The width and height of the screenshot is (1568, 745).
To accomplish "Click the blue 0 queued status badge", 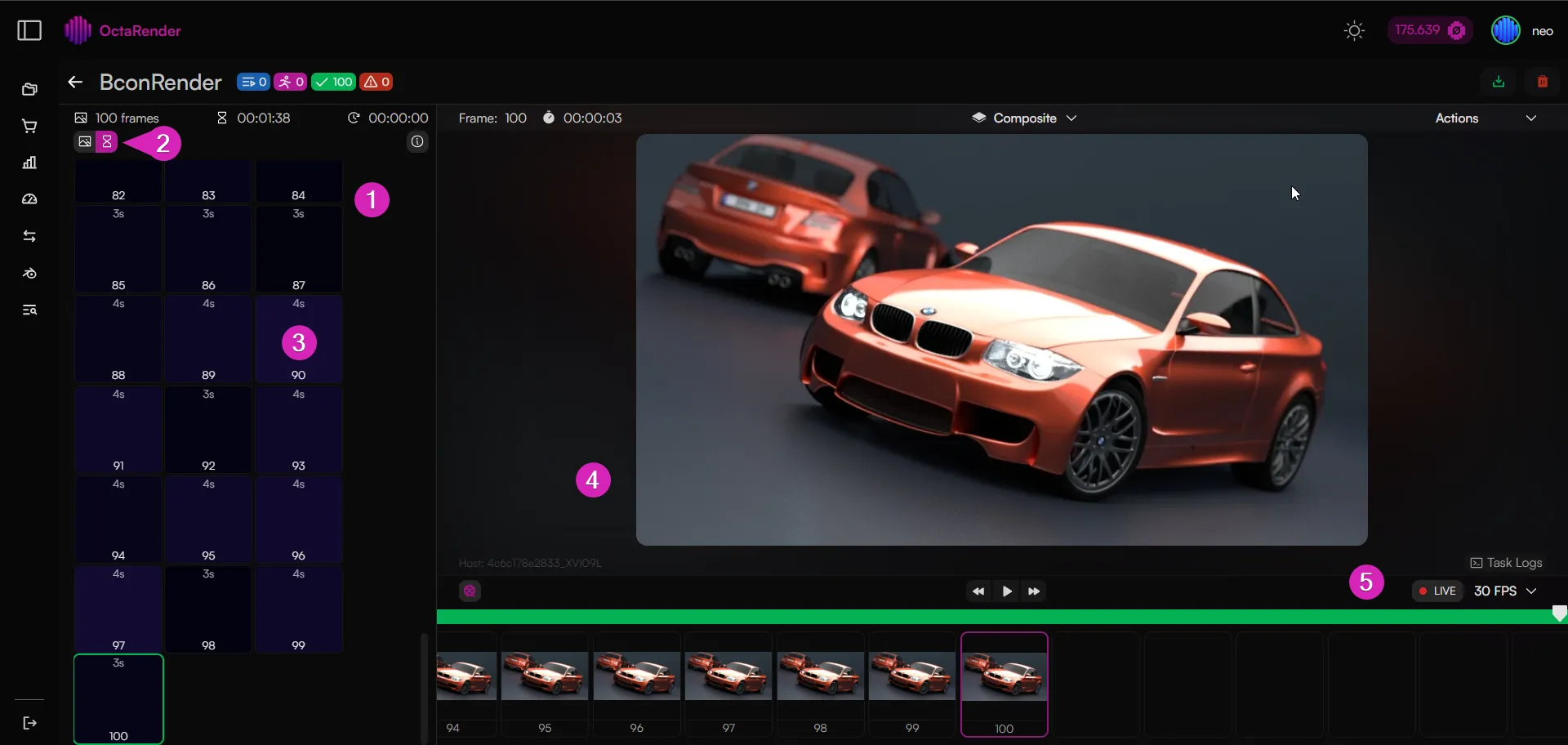I will pos(253,82).
